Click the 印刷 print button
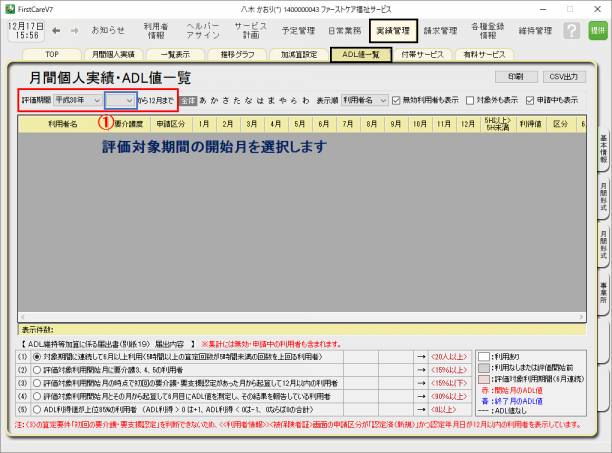This screenshot has width=612, height=453. [515, 76]
